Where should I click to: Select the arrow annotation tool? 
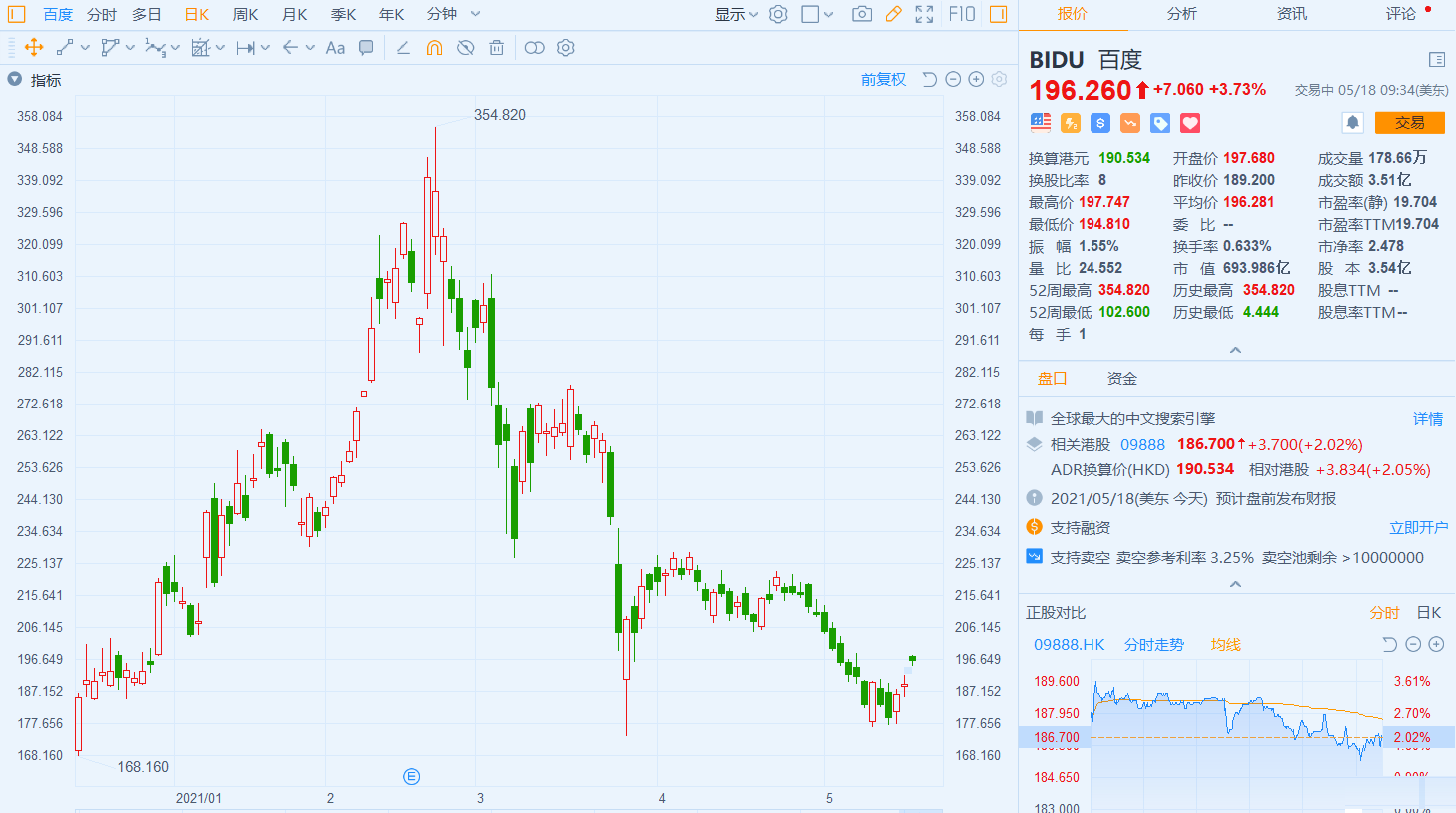point(290,47)
